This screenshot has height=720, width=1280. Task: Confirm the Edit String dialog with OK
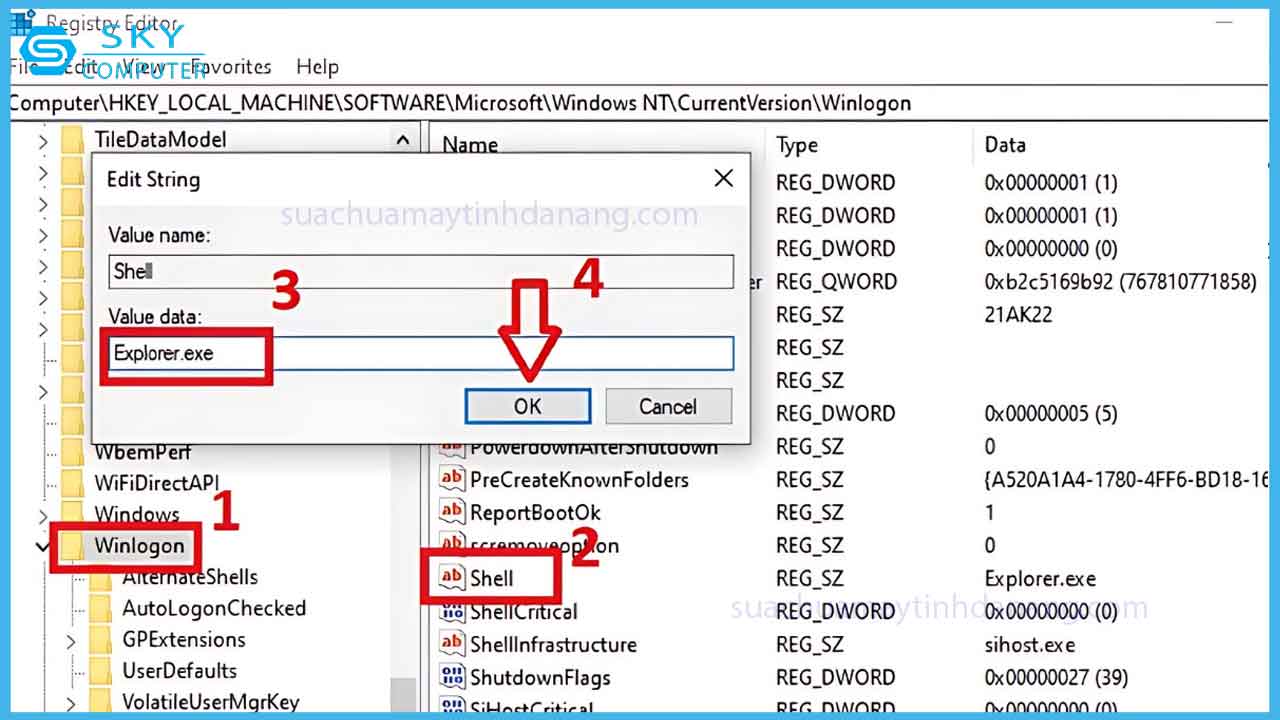tap(527, 406)
